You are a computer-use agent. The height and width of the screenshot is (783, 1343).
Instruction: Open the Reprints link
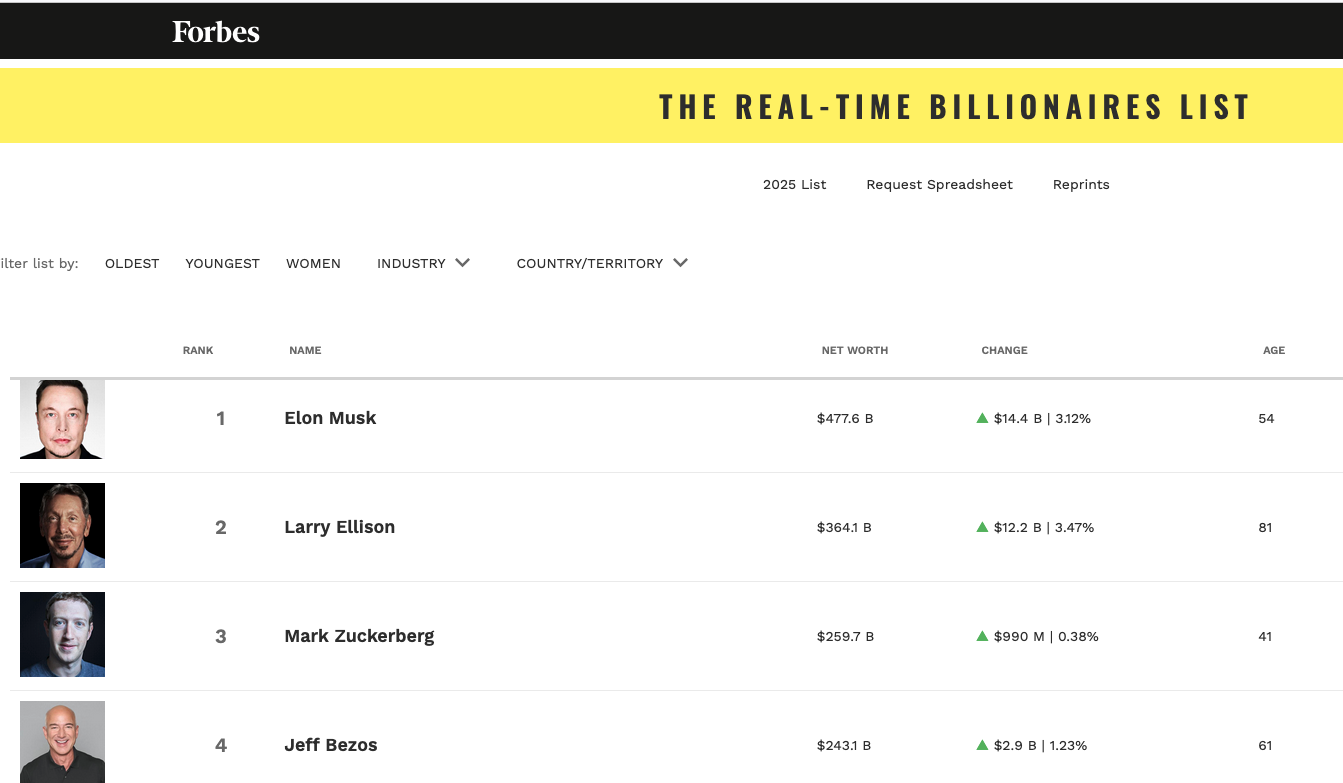pyautogui.click(x=1081, y=185)
